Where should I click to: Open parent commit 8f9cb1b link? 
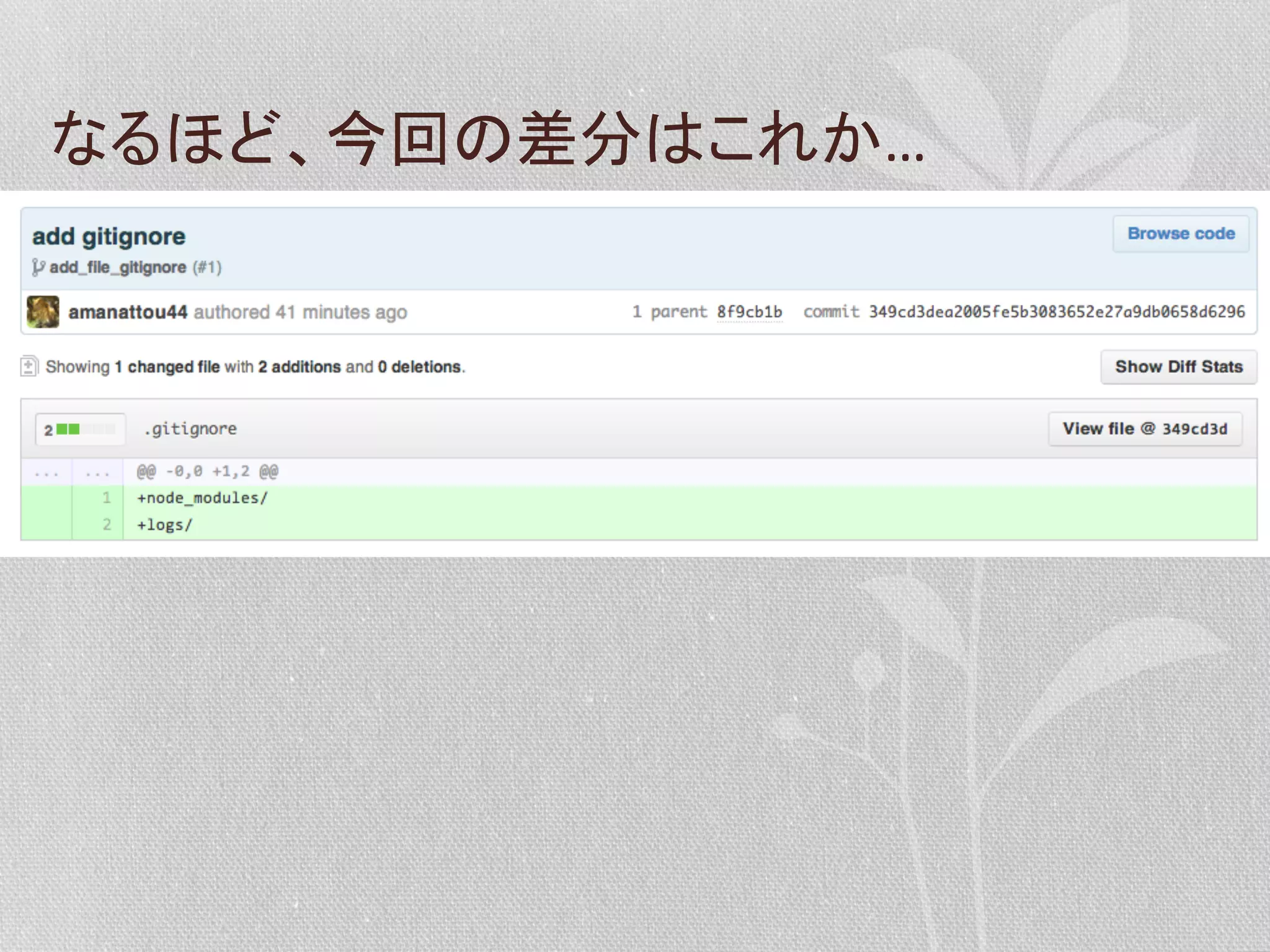pyautogui.click(x=749, y=312)
